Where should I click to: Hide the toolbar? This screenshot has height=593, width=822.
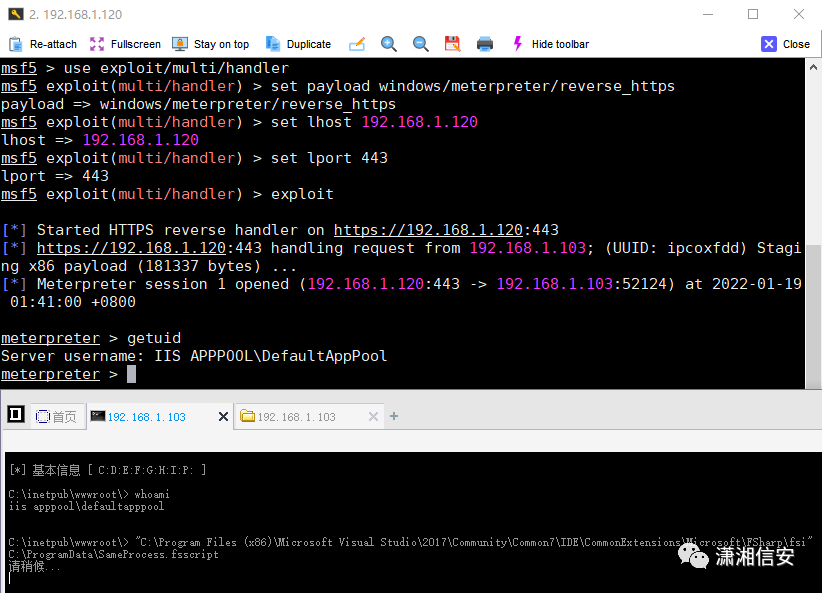550,44
